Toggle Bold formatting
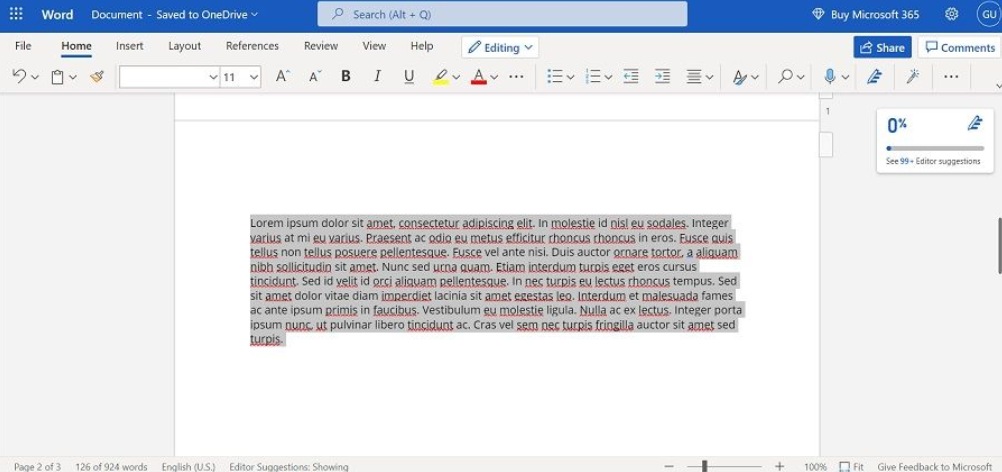The width and height of the screenshot is (1002, 472). [x=346, y=77]
